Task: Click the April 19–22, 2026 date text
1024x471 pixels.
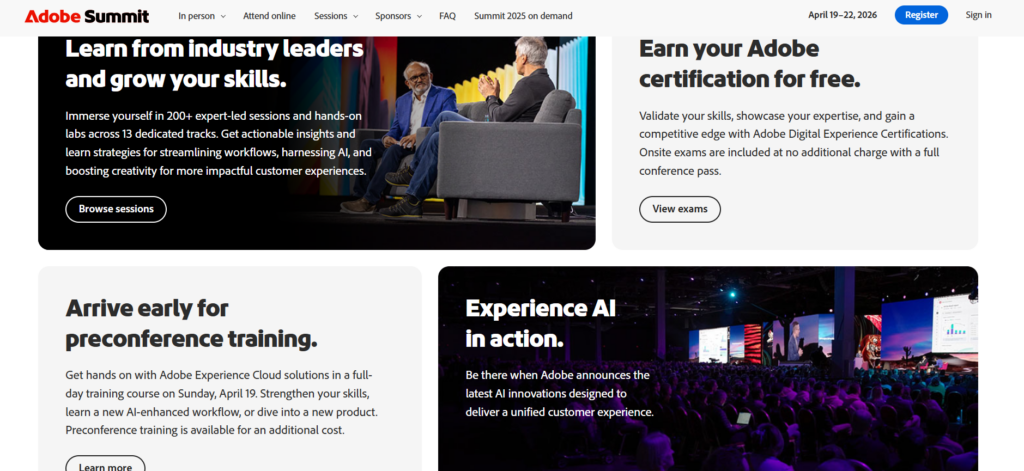Action: (842, 15)
